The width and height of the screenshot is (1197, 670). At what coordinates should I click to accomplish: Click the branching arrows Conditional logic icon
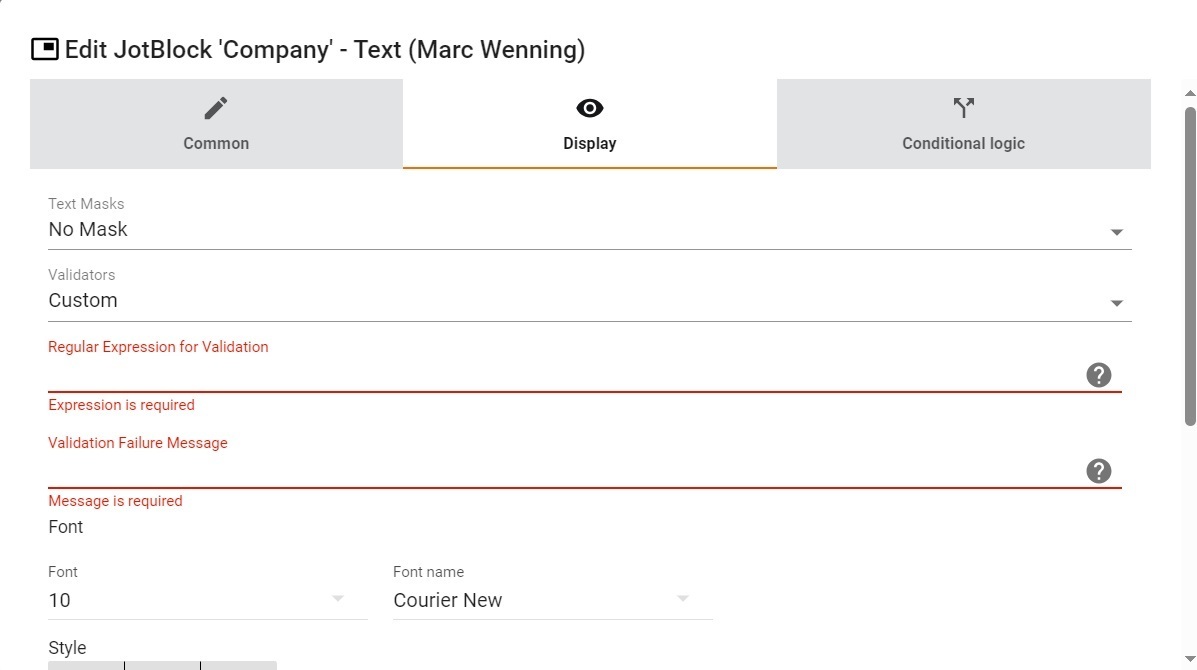click(963, 108)
